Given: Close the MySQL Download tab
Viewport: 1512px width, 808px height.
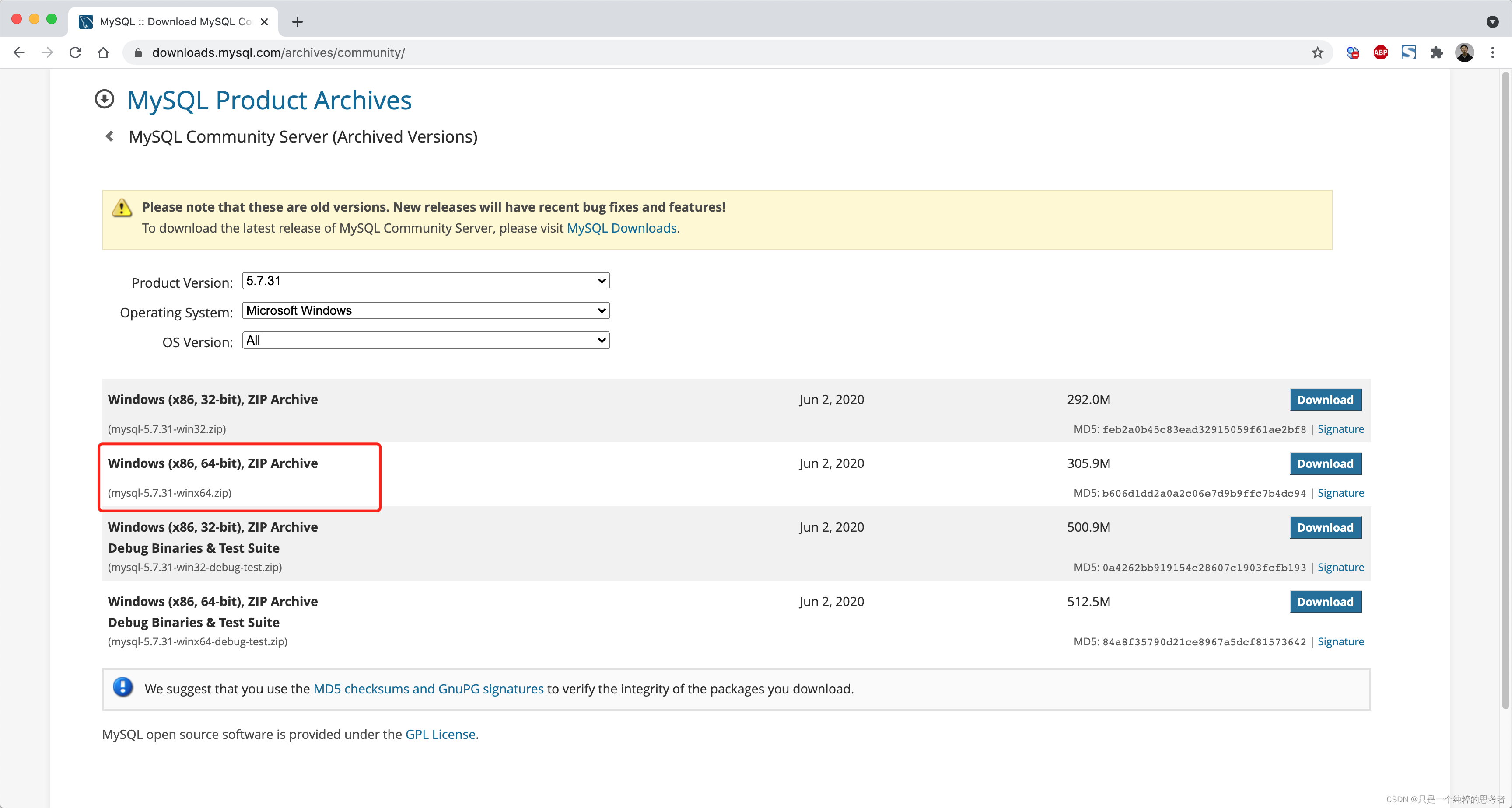Looking at the screenshot, I should click(x=264, y=22).
